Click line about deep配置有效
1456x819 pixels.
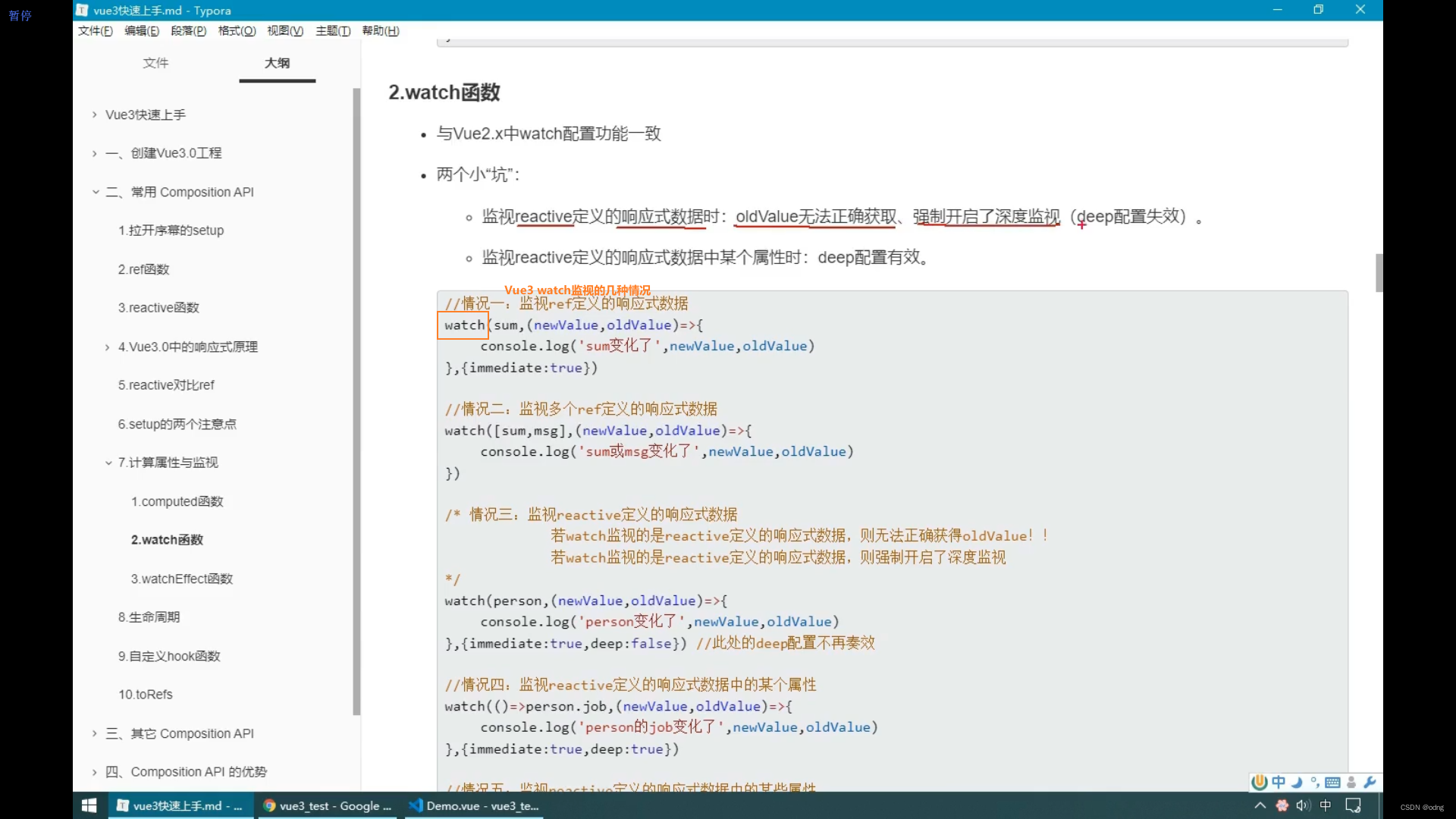click(x=705, y=258)
